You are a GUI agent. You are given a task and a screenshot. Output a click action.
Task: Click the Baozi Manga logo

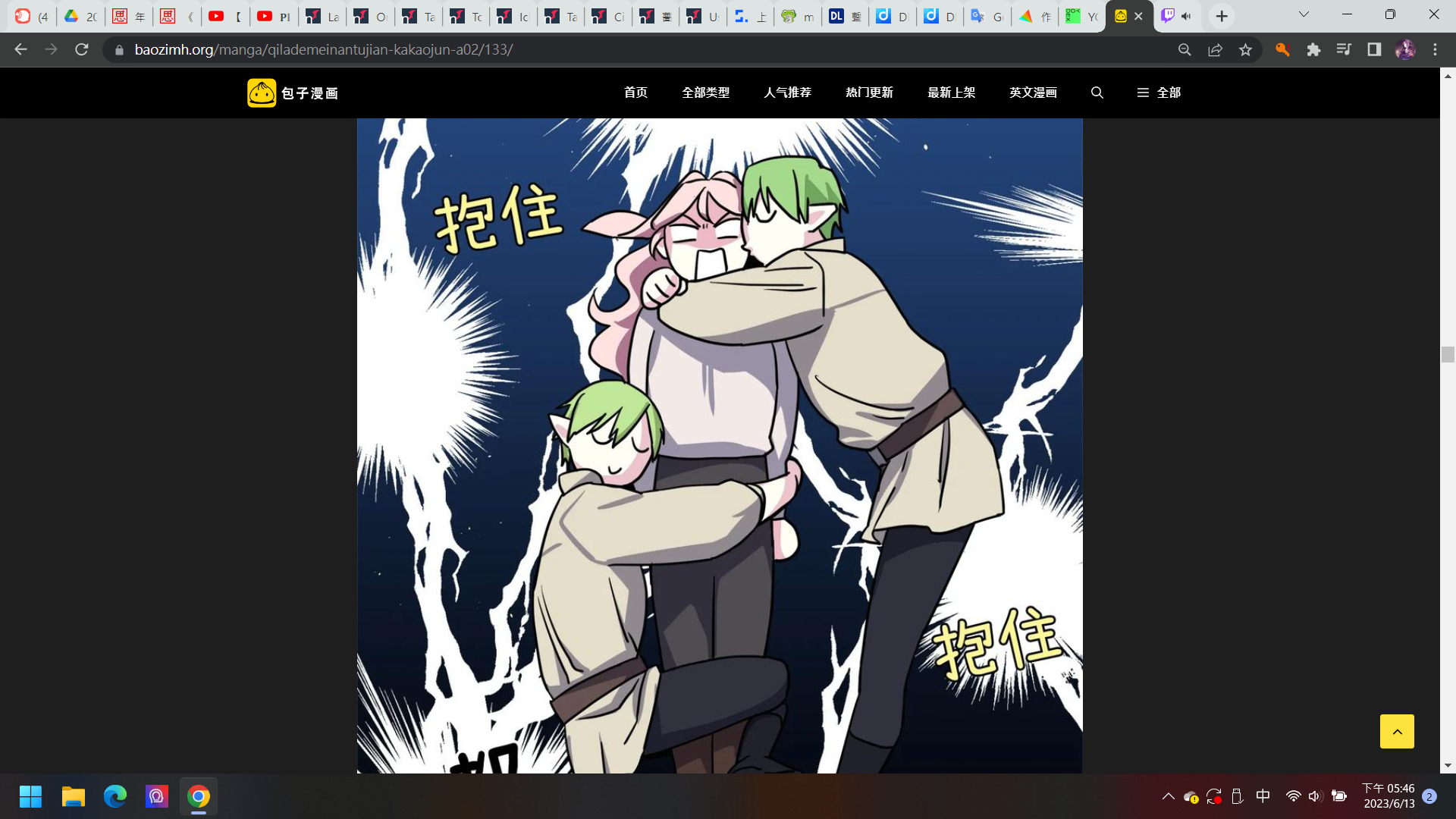pyautogui.click(x=293, y=93)
